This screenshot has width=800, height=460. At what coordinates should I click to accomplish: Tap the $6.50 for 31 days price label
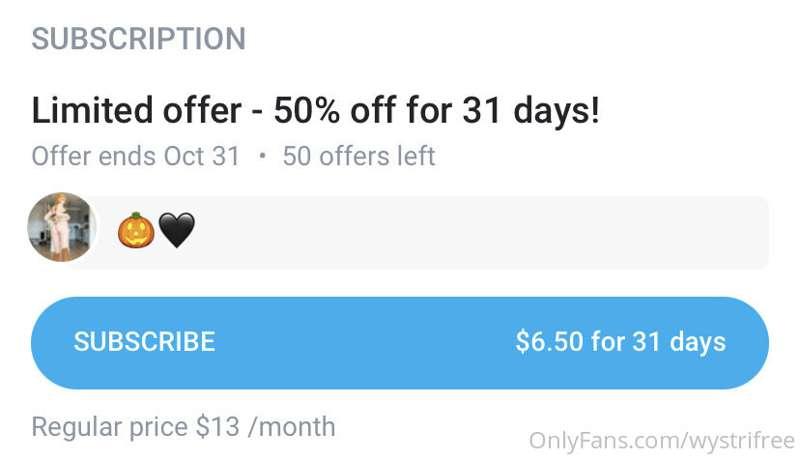pos(620,342)
